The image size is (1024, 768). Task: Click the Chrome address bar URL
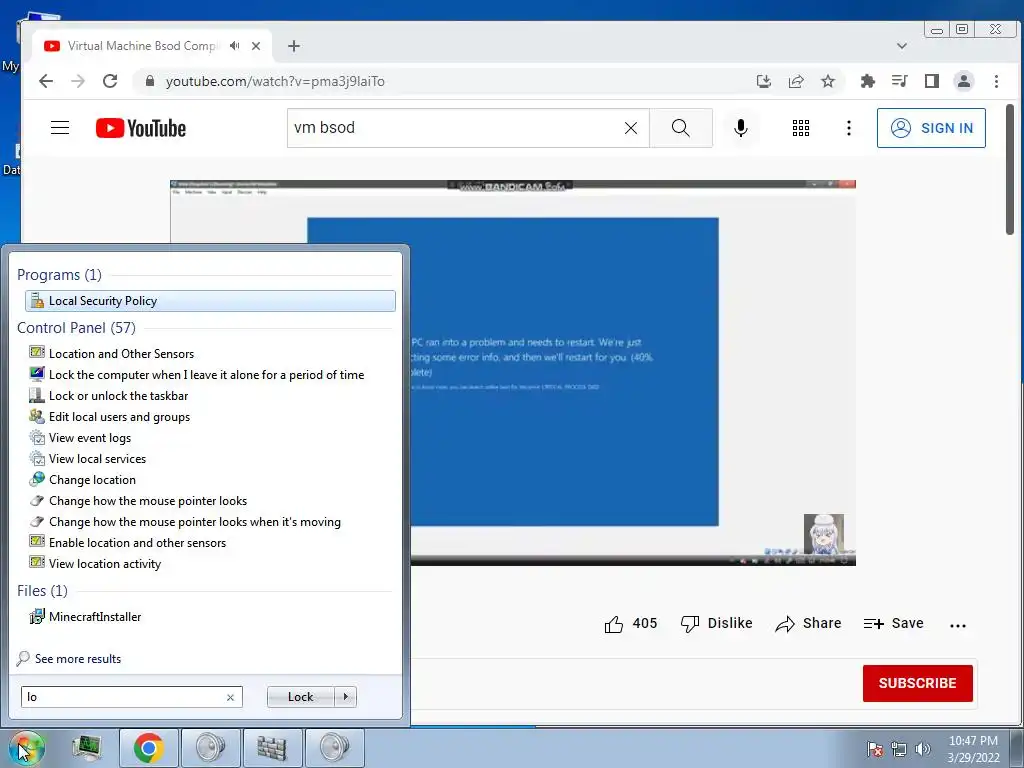(275, 81)
